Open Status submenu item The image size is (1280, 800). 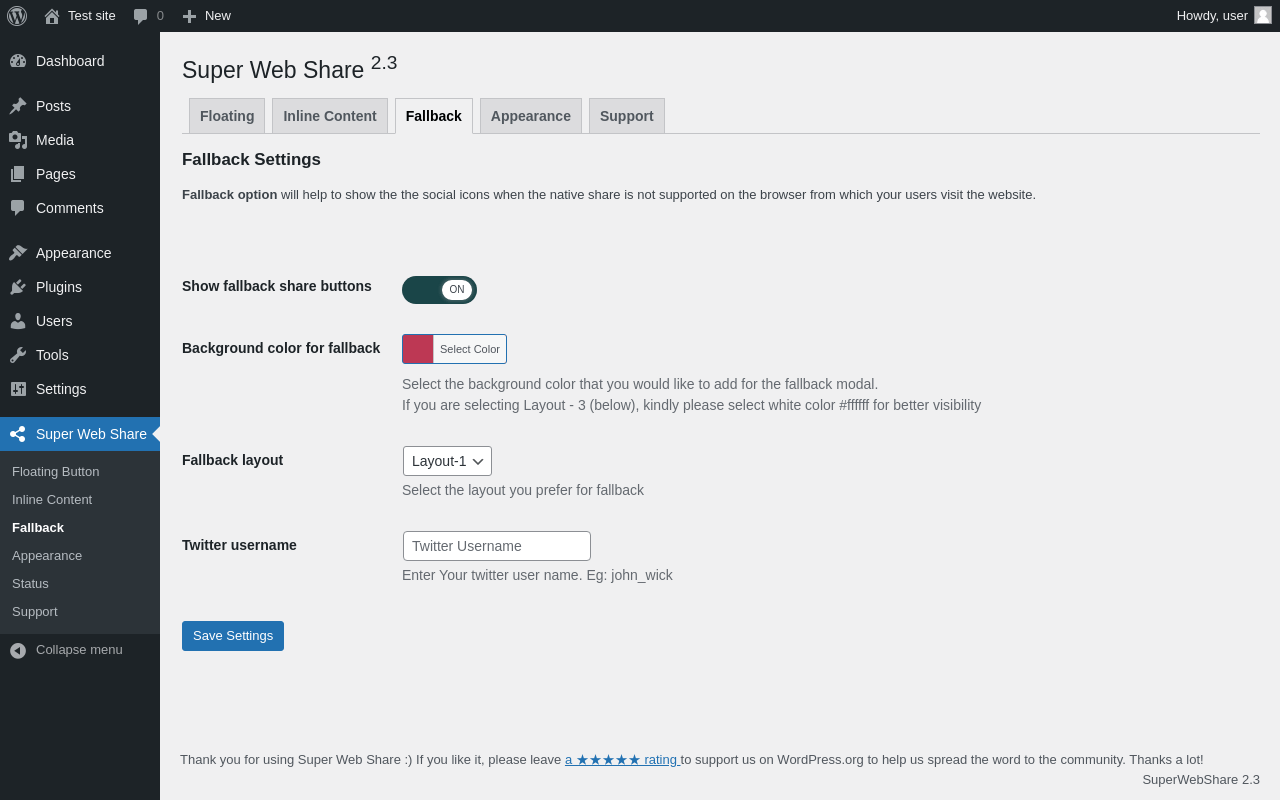[x=30, y=584]
